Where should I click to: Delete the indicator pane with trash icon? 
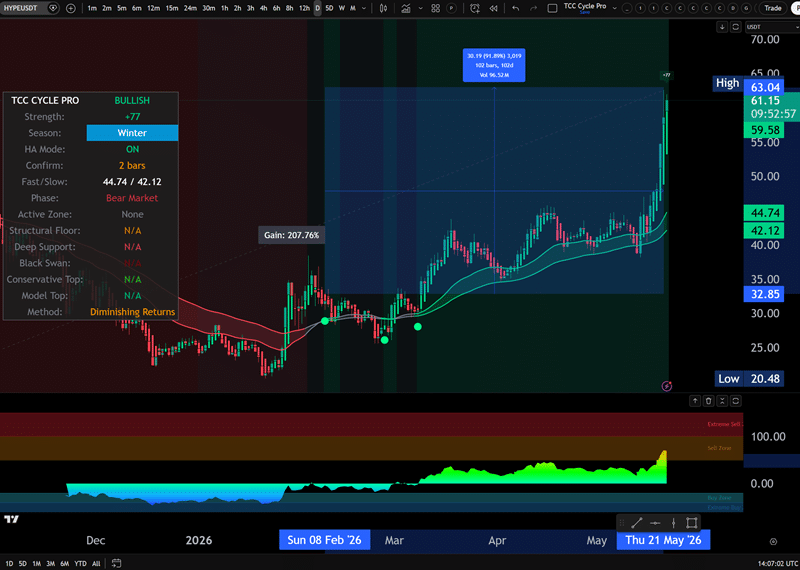(x=708, y=401)
